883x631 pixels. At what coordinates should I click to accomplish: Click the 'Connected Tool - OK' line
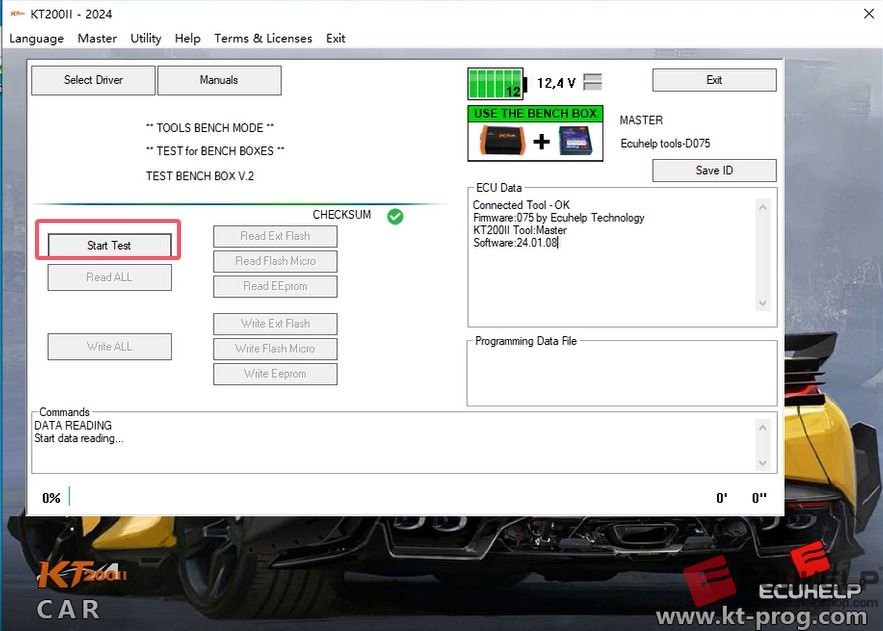[521, 205]
